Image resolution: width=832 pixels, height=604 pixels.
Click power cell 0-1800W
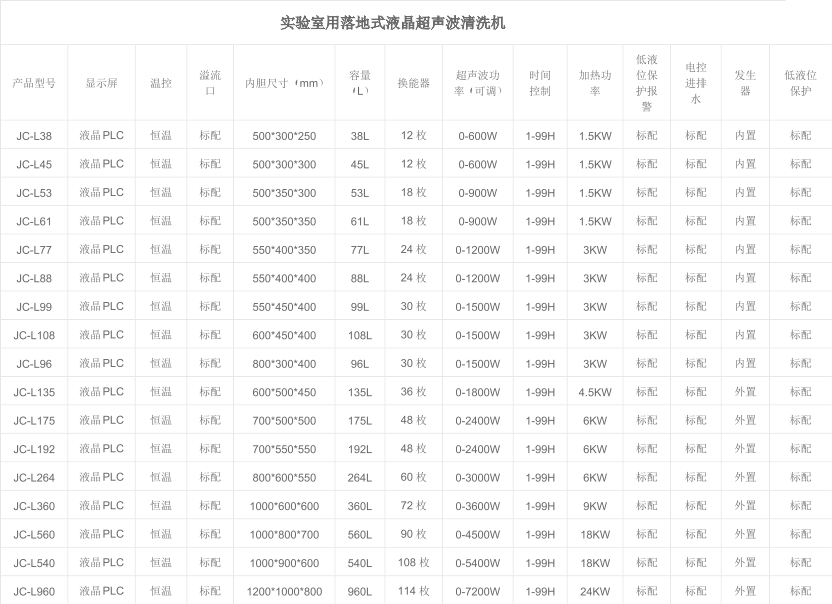pos(478,392)
